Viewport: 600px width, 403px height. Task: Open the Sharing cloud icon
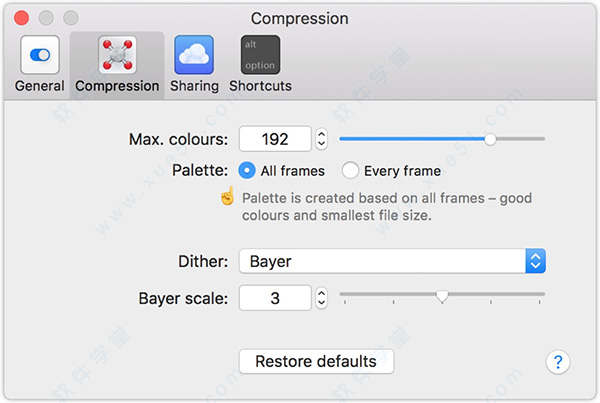[194, 55]
